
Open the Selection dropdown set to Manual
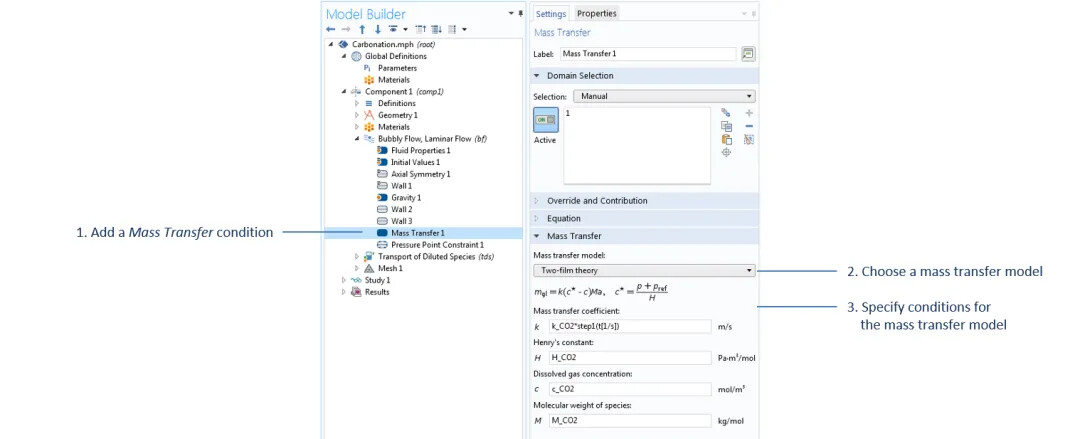664,96
